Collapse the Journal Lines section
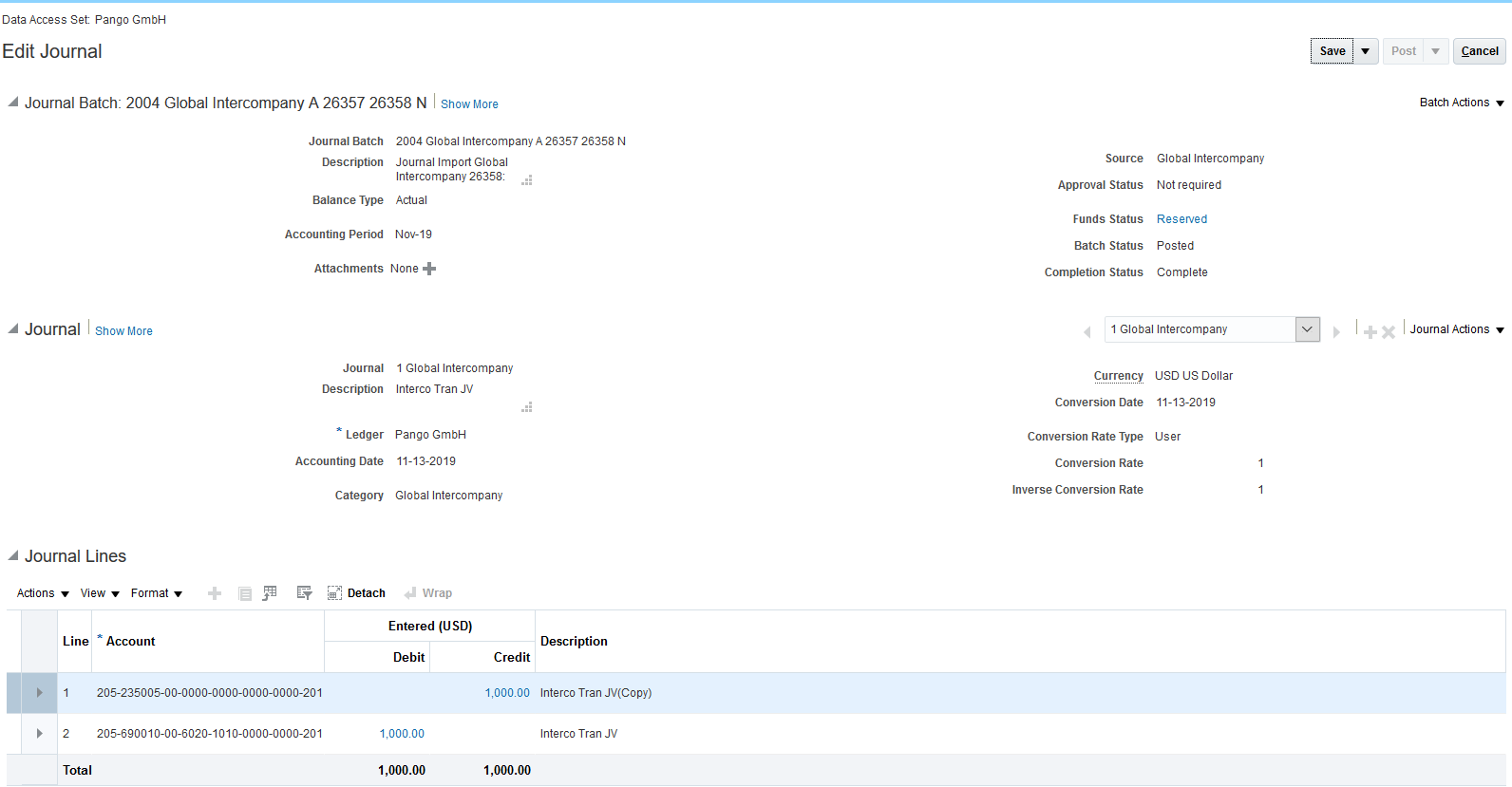This screenshot has width=1512, height=787. tap(13, 555)
